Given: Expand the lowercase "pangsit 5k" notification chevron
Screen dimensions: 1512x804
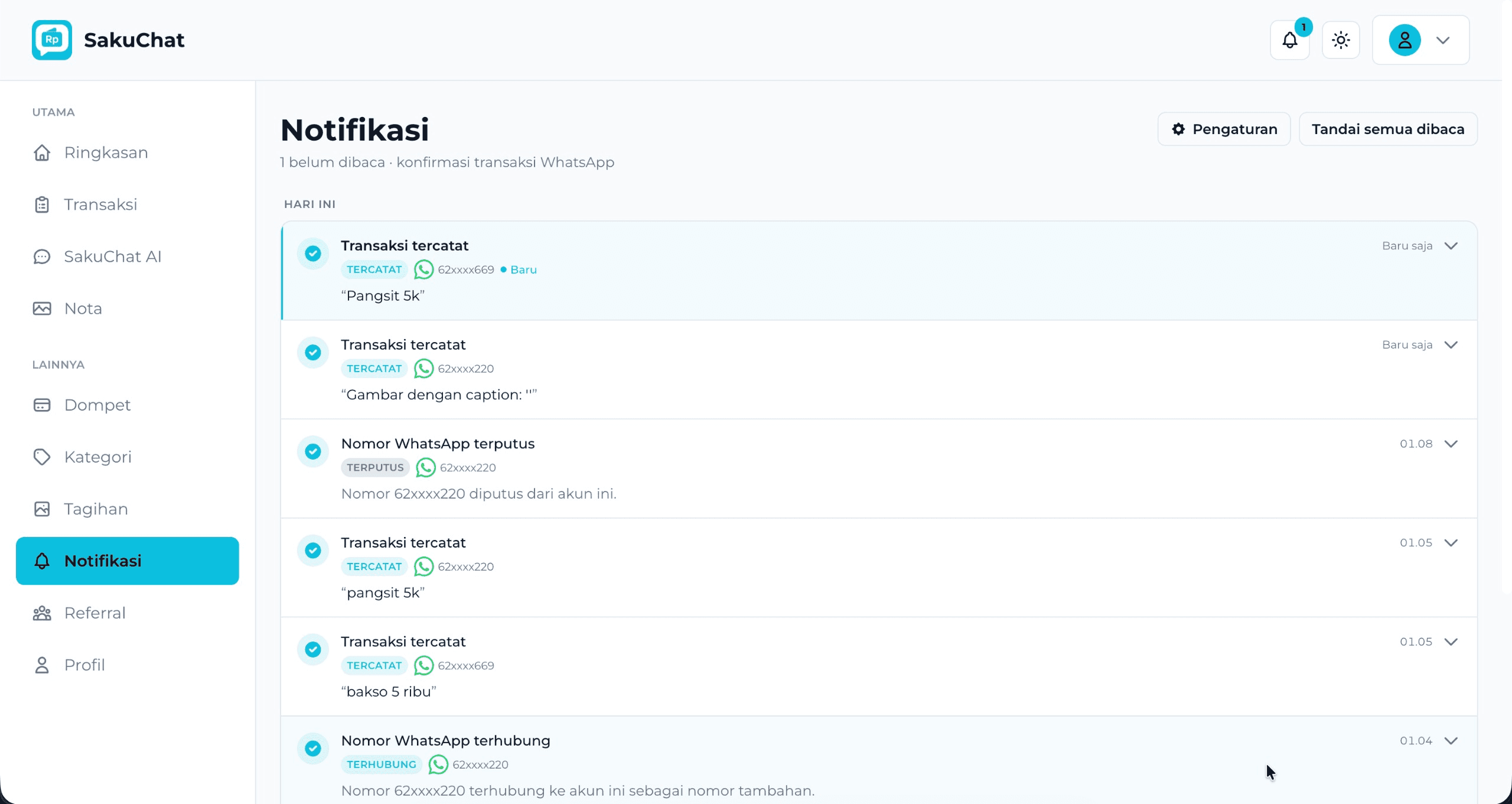Looking at the screenshot, I should pos(1451,543).
